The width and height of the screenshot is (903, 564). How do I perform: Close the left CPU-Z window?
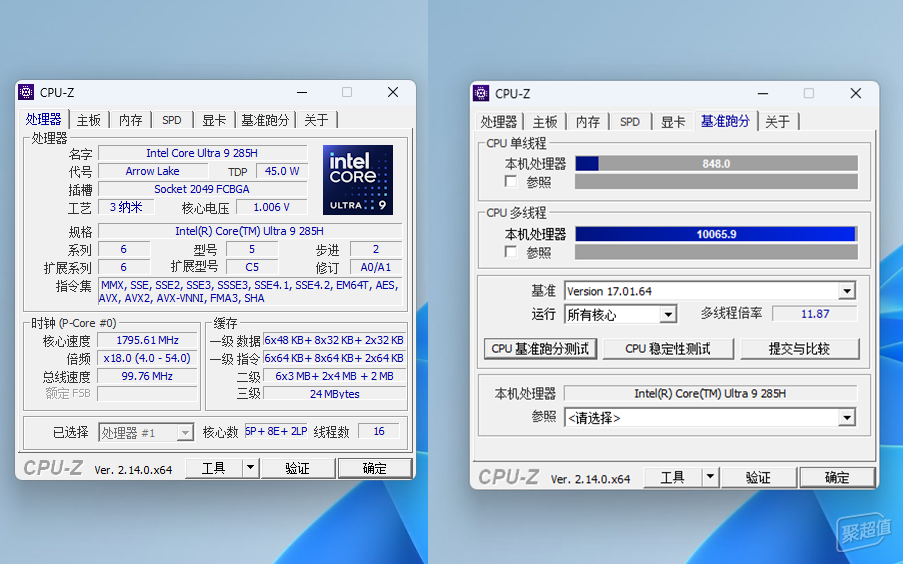pos(393,92)
